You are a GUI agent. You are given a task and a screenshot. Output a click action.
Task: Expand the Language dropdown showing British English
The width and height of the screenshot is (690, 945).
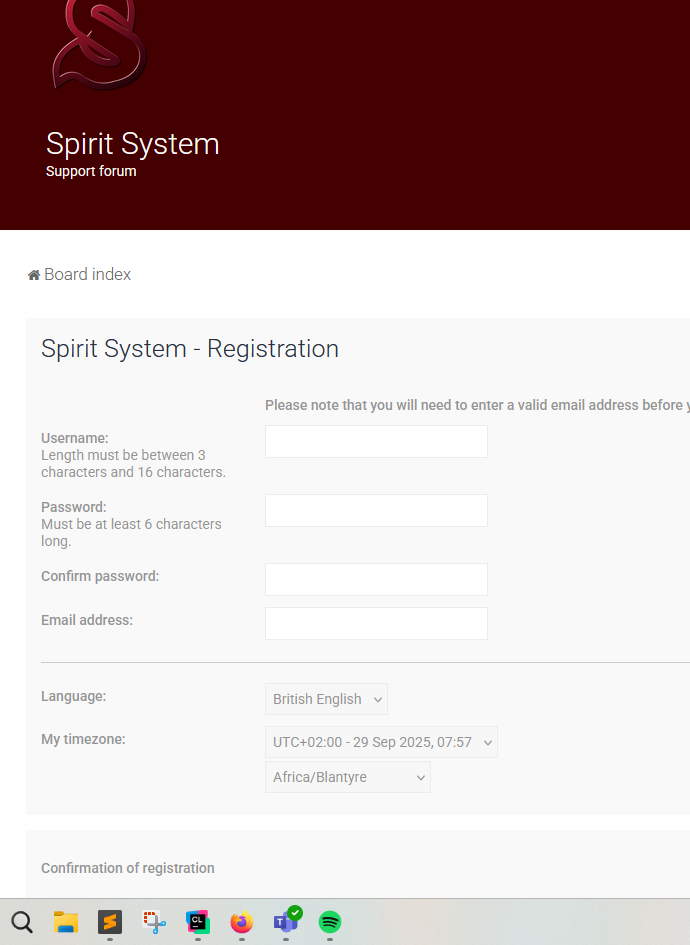[x=326, y=699]
